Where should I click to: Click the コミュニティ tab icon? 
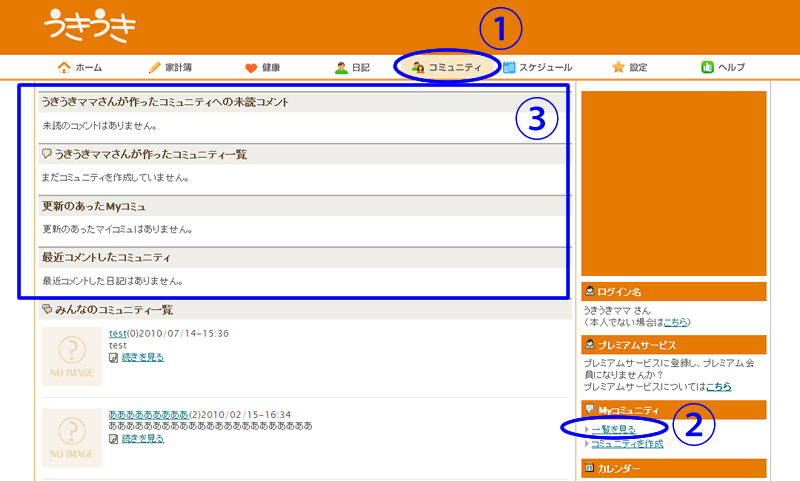click(418, 68)
